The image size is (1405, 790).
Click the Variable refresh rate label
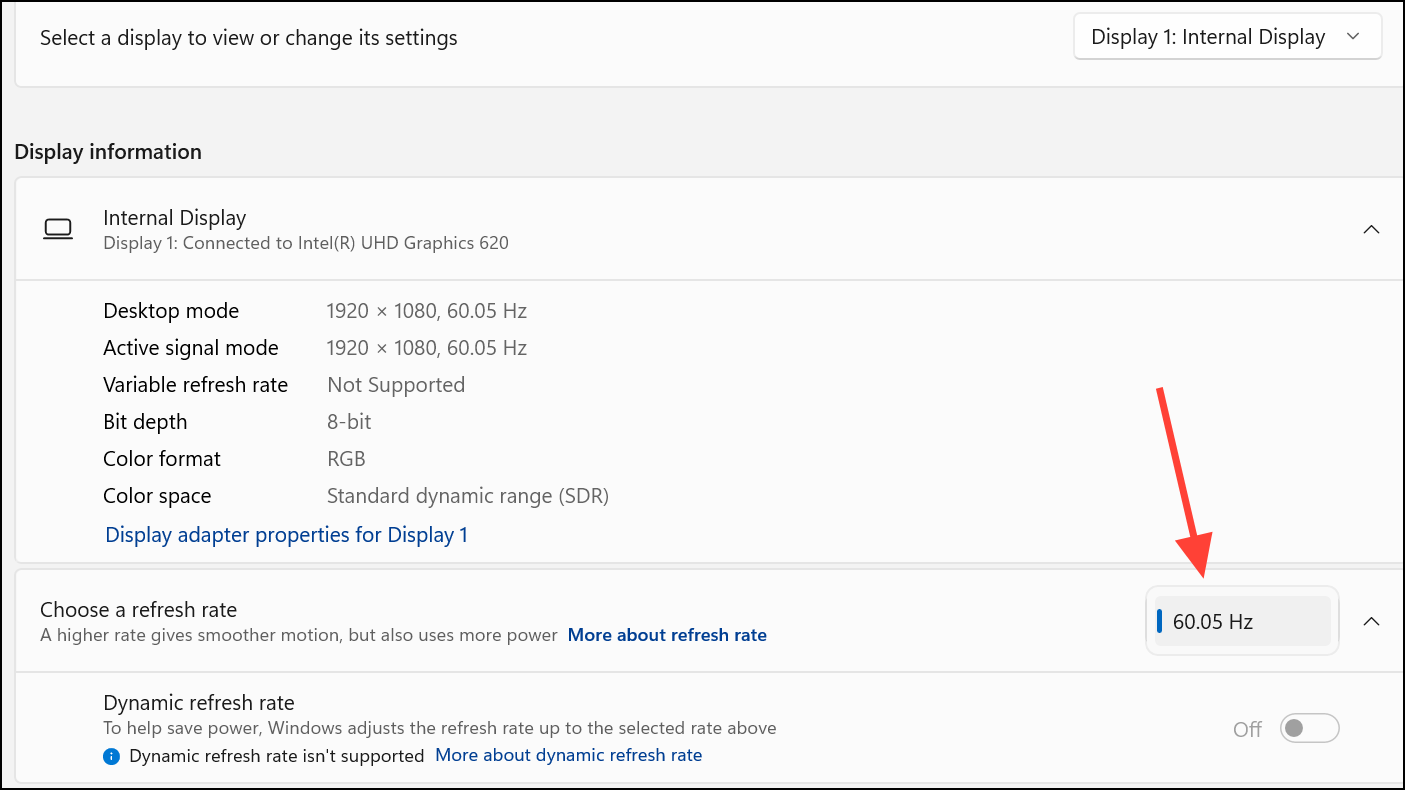click(x=195, y=384)
